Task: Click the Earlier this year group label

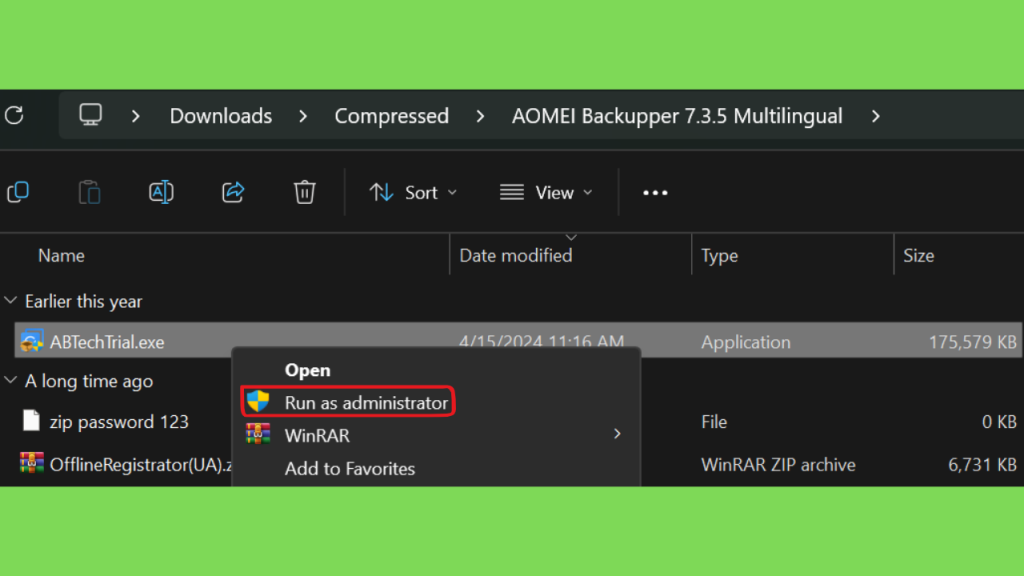Action: click(x=84, y=301)
